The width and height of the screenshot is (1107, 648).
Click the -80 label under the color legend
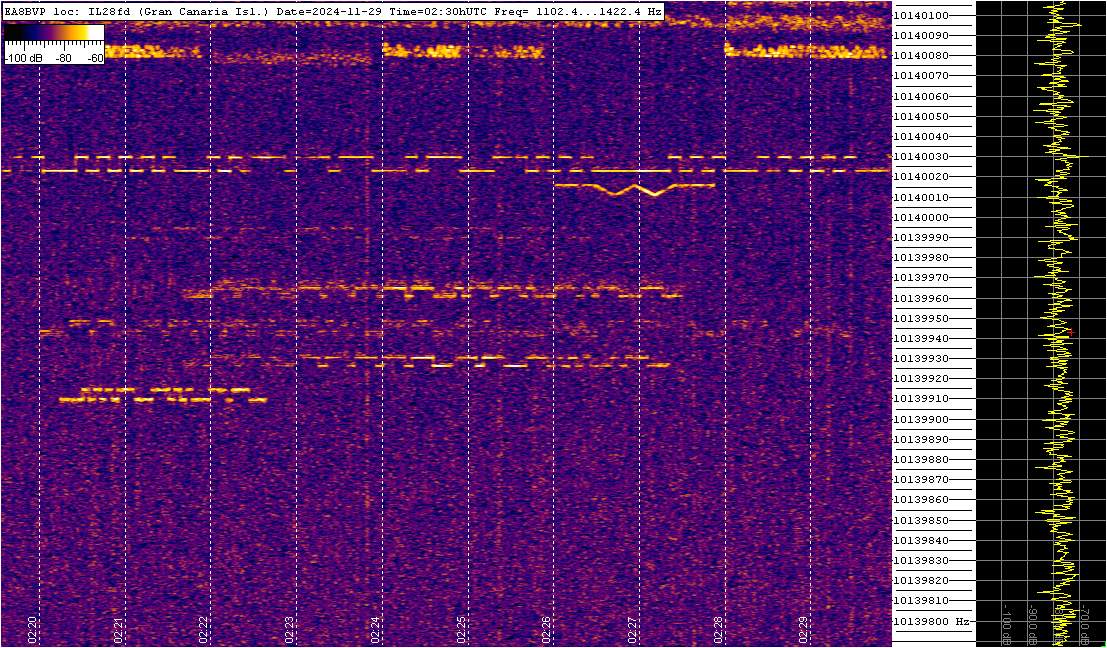tap(64, 58)
